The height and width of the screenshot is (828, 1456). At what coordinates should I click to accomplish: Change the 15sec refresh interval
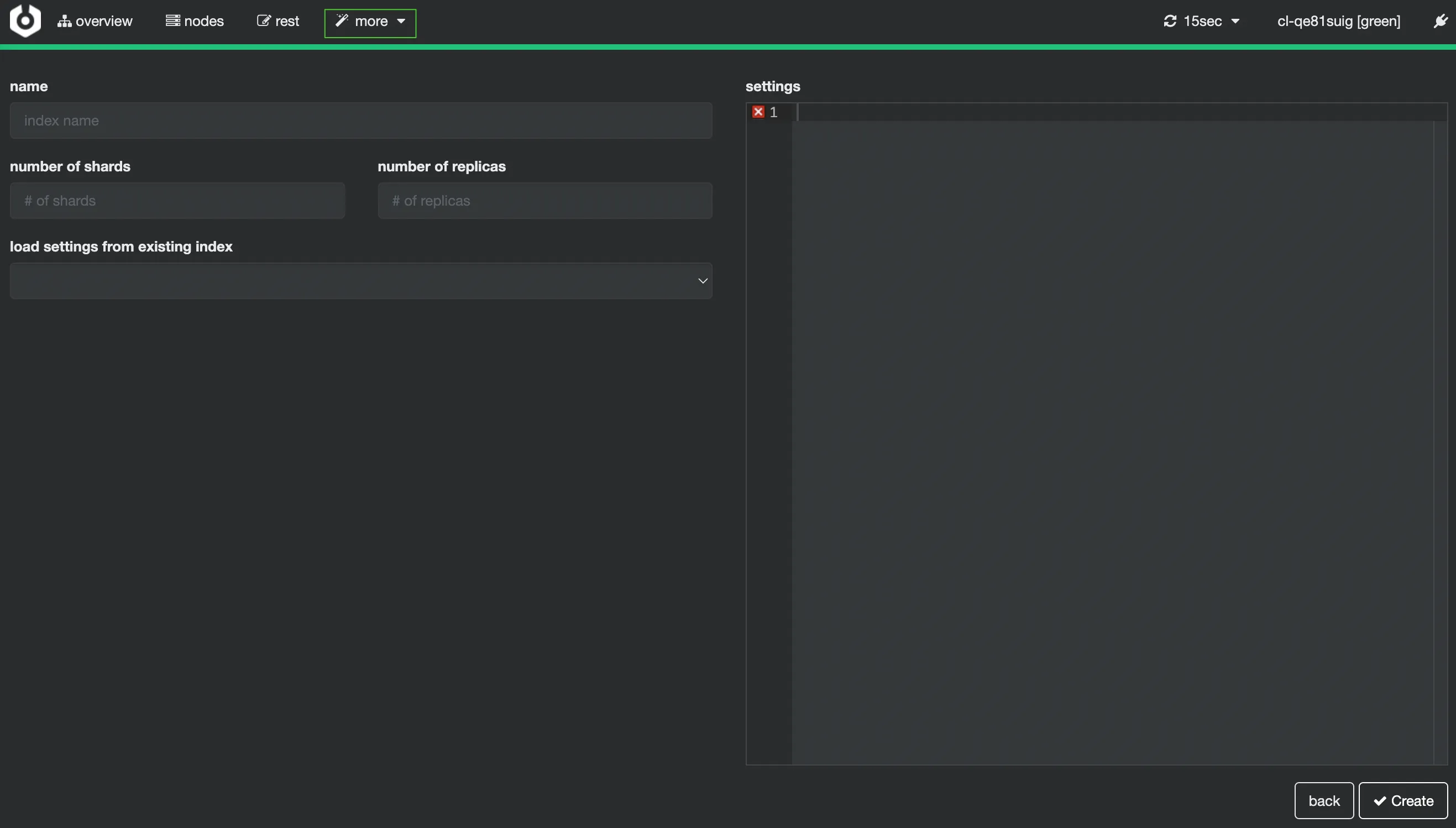1203,20
